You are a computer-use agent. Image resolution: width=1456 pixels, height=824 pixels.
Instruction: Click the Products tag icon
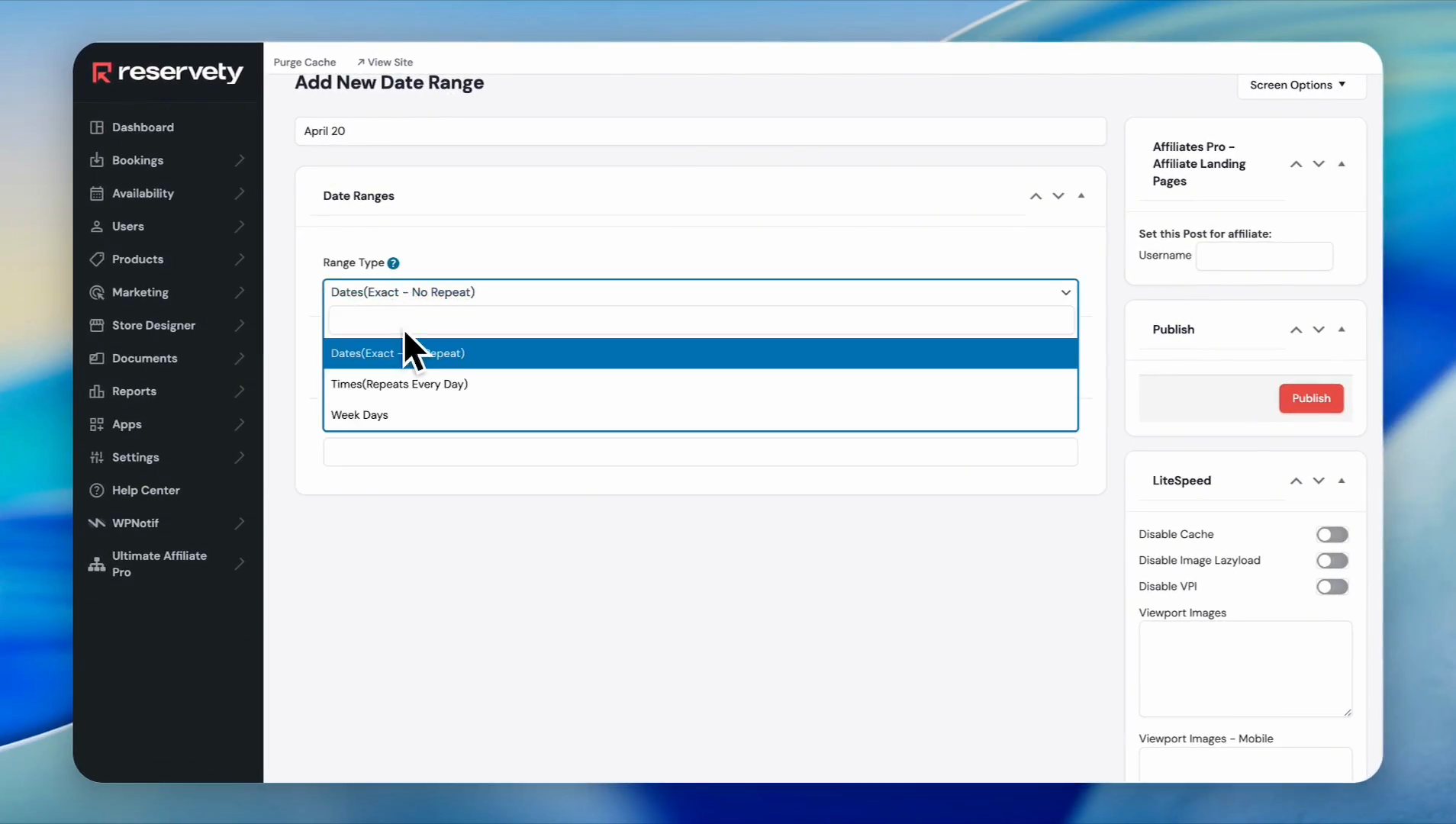pyautogui.click(x=96, y=259)
